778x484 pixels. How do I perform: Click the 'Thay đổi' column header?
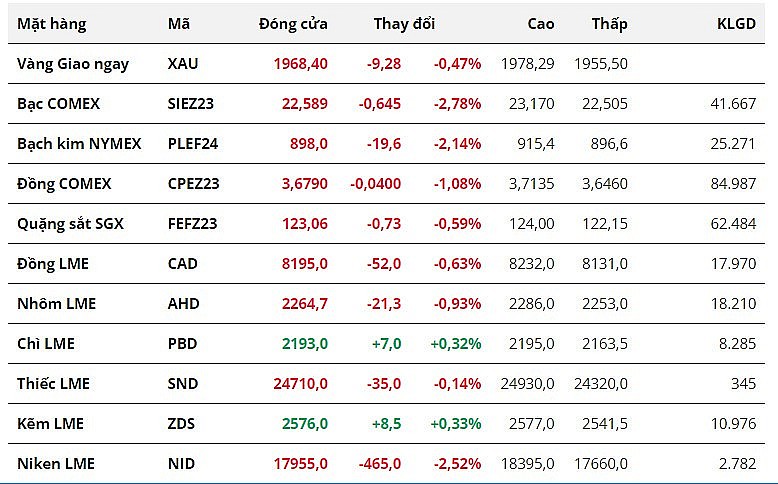pos(404,24)
